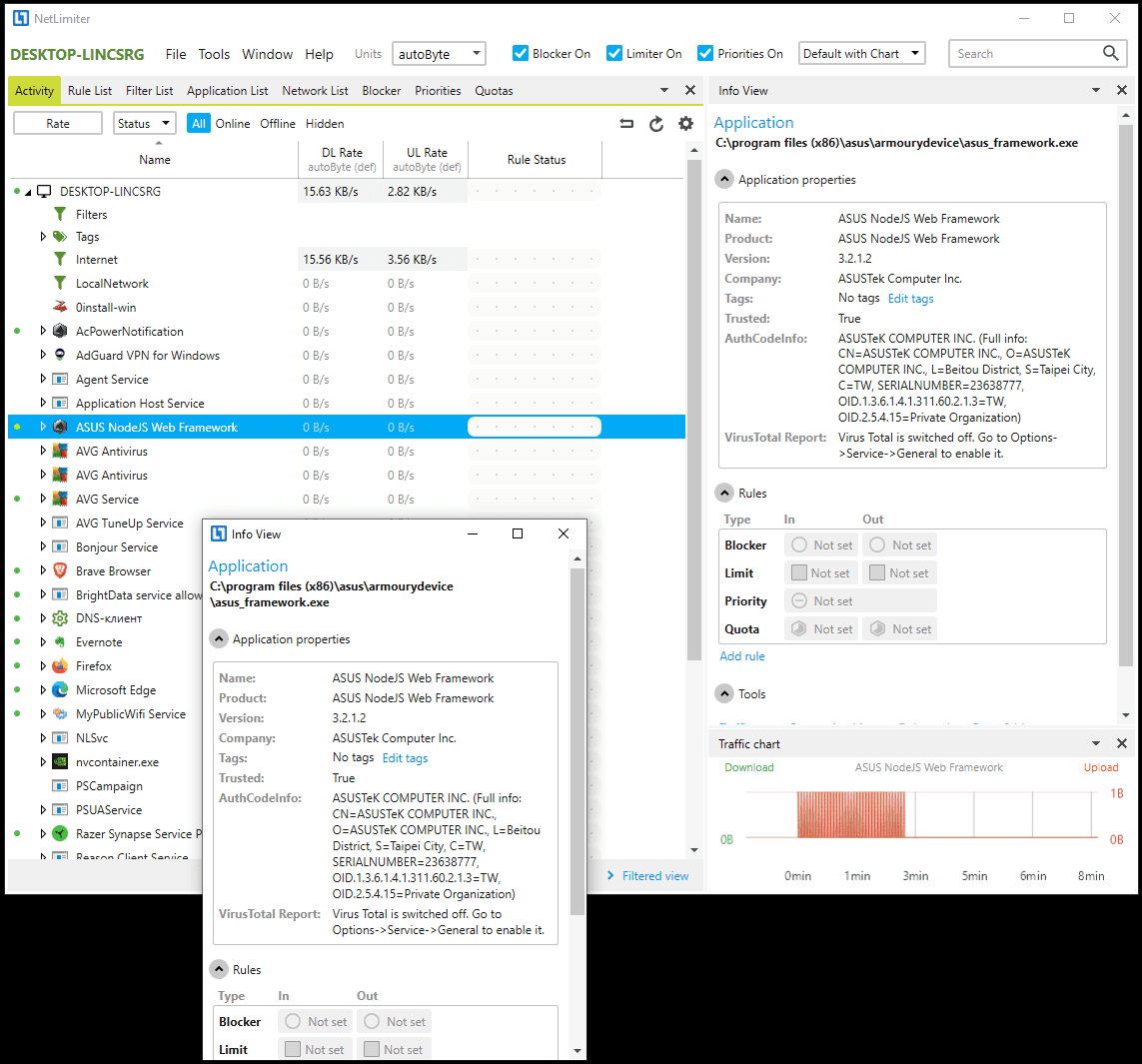Screen dimensions: 1142x1064
Task: Click the docked Info View vertical scrollbar
Action: 1126,395
